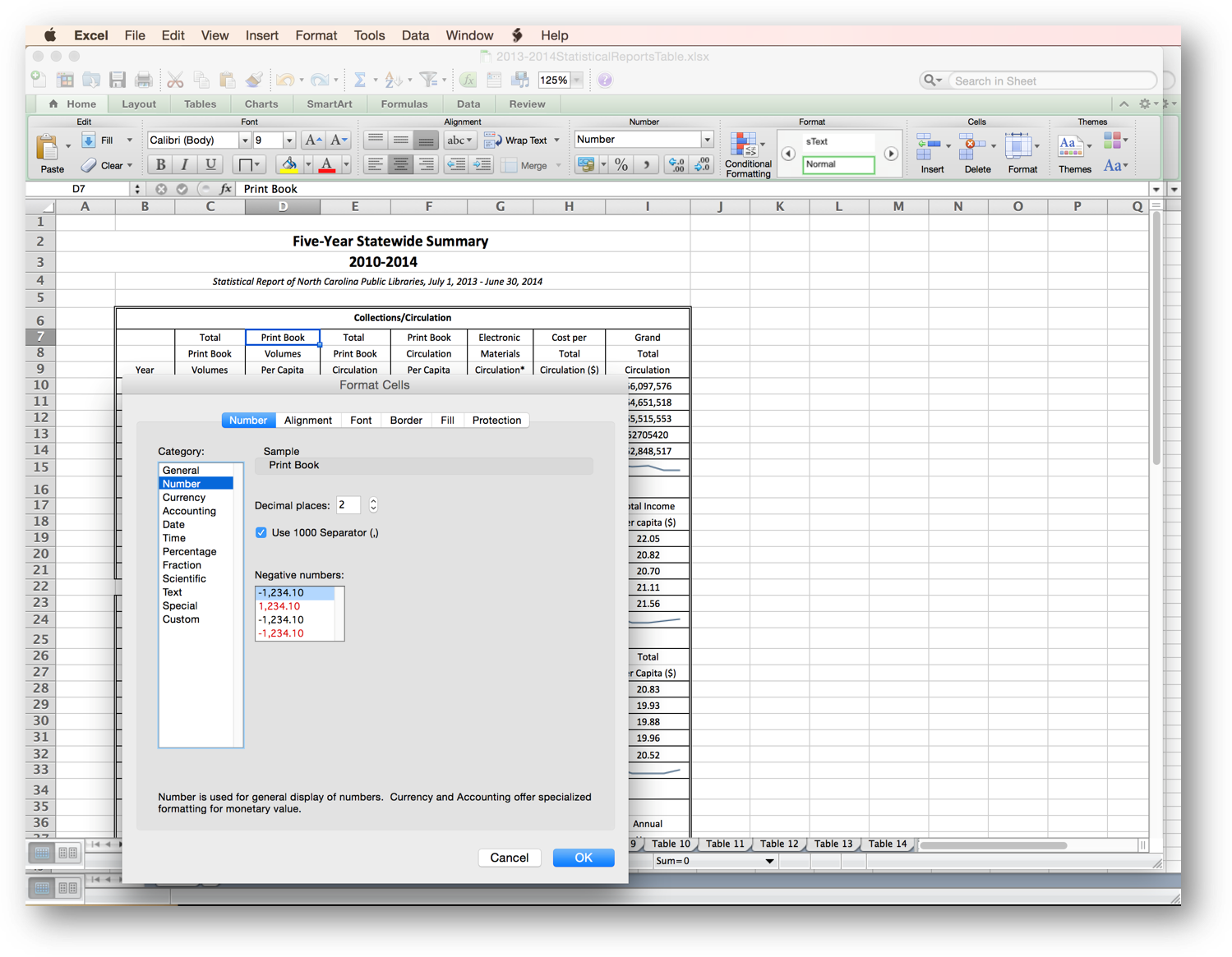Image resolution: width=1232 pixels, height=957 pixels.
Task: Click the OK button
Action: (x=583, y=857)
